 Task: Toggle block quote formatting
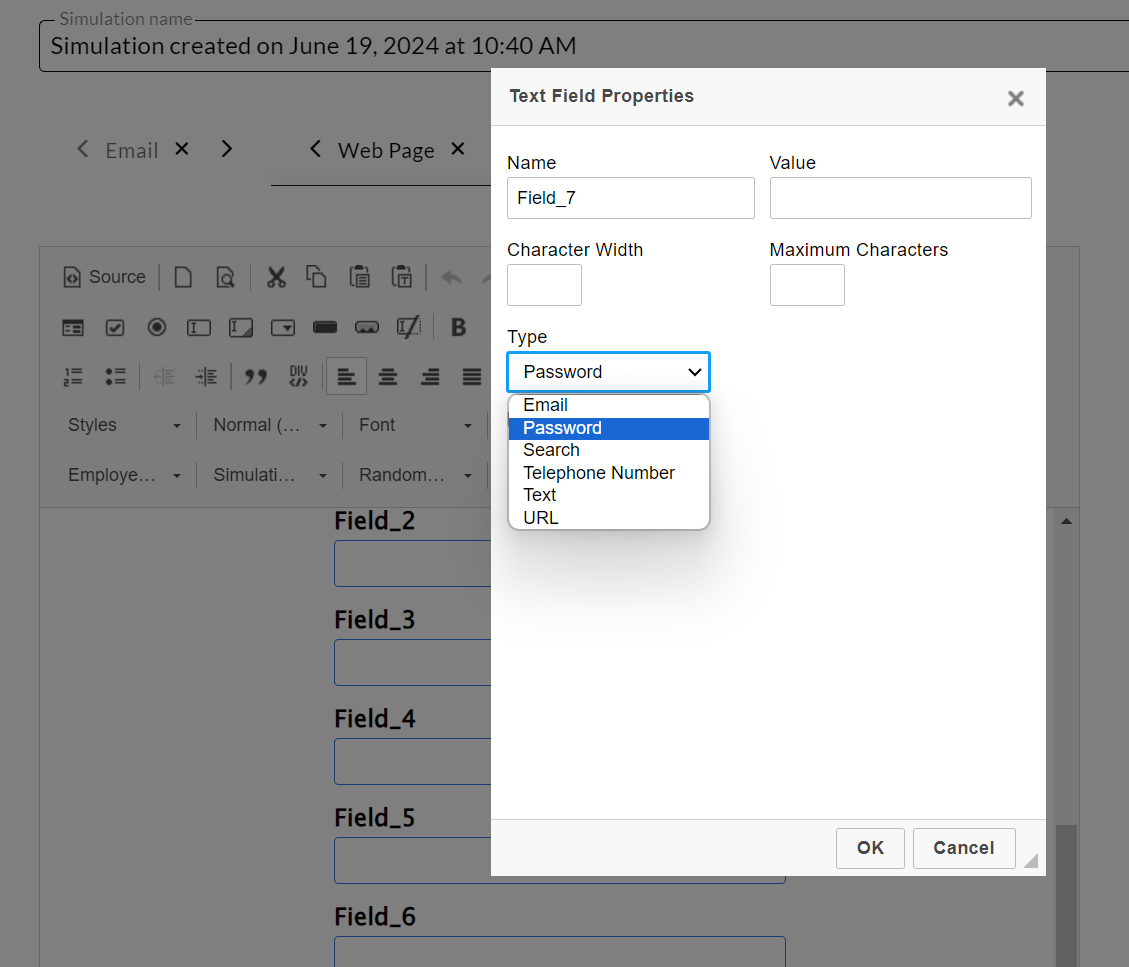(256, 376)
